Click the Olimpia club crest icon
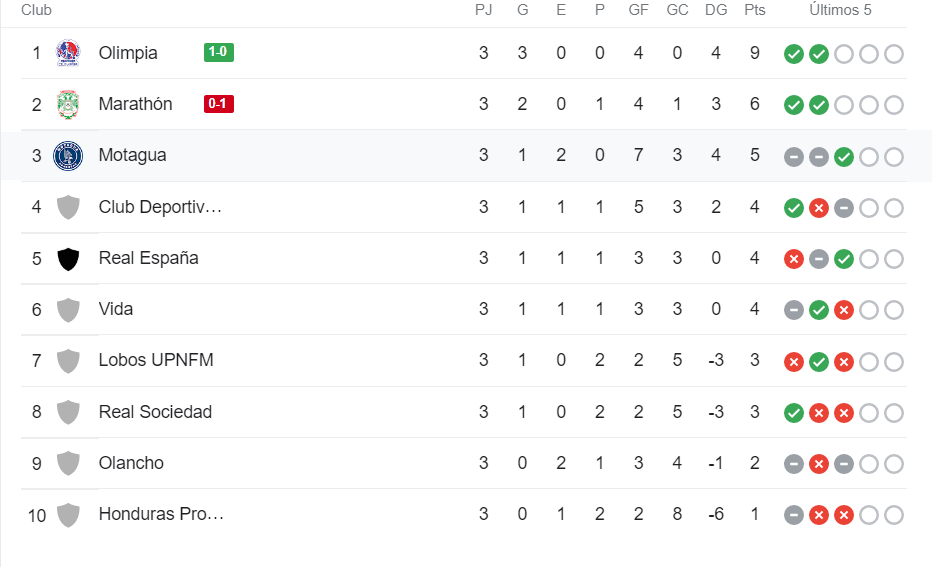932x567 pixels. tap(68, 53)
